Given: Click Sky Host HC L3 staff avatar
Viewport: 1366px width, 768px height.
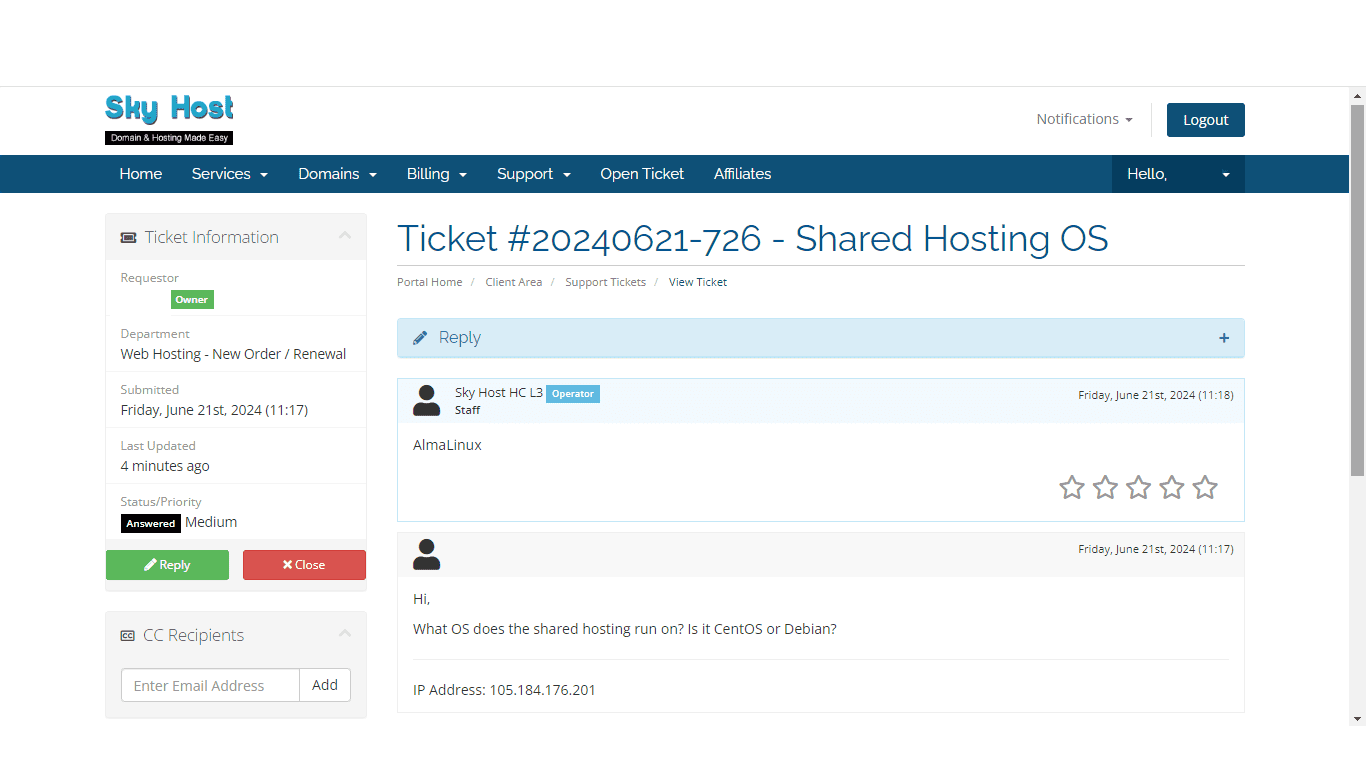Looking at the screenshot, I should 427,400.
